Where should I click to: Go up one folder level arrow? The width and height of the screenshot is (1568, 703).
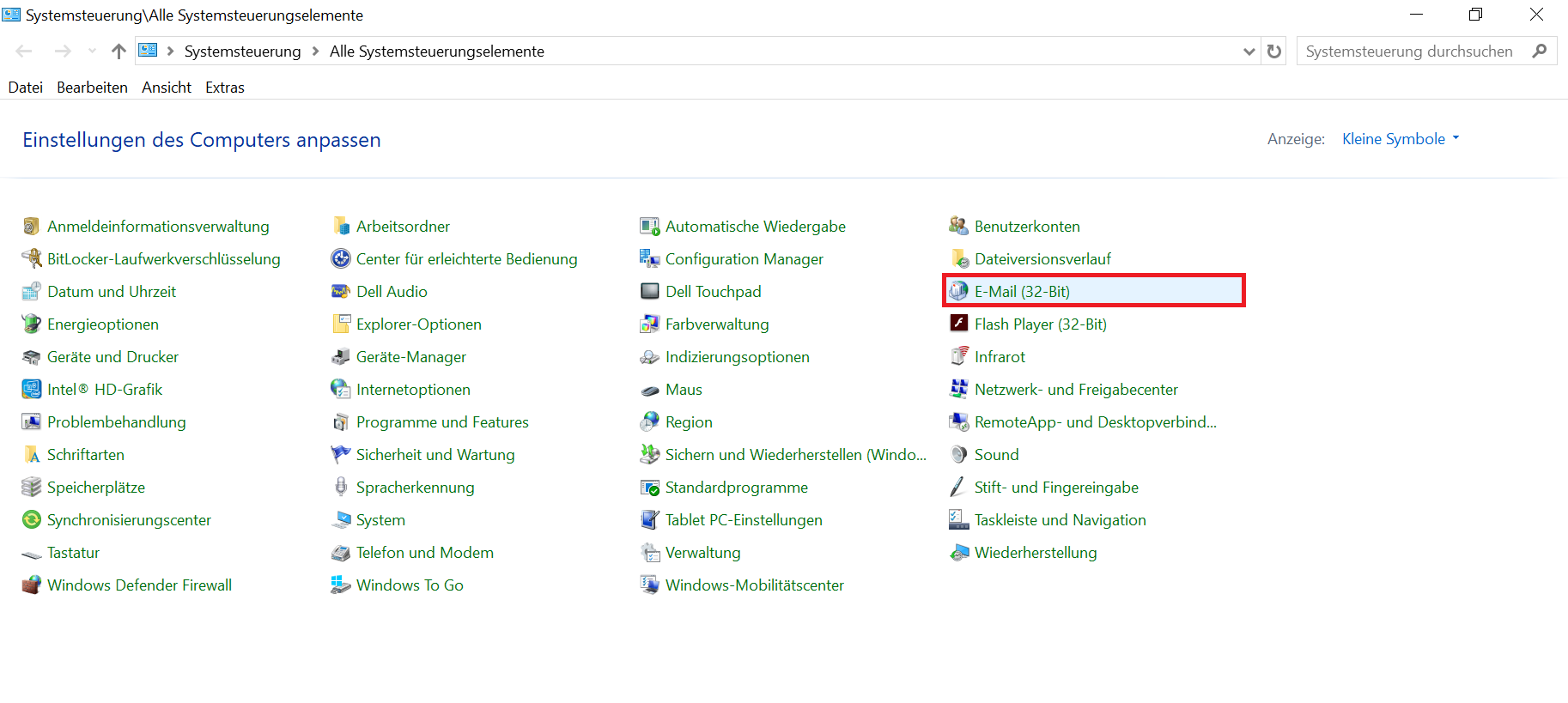[119, 52]
